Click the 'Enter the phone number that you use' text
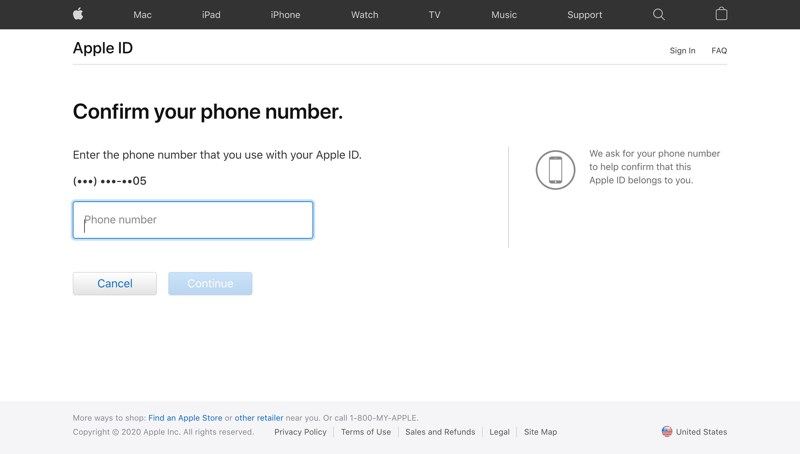Viewport: 800px width, 454px height. click(217, 155)
